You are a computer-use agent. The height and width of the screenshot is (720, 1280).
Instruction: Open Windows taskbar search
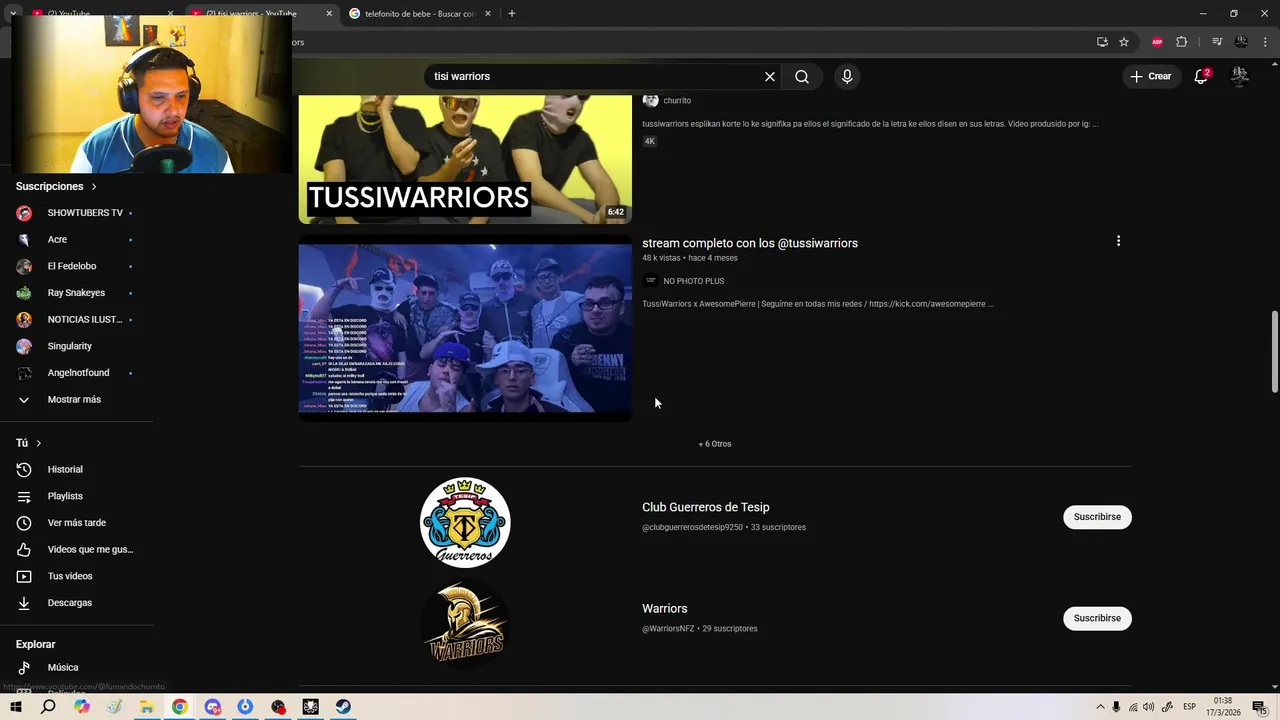48,707
